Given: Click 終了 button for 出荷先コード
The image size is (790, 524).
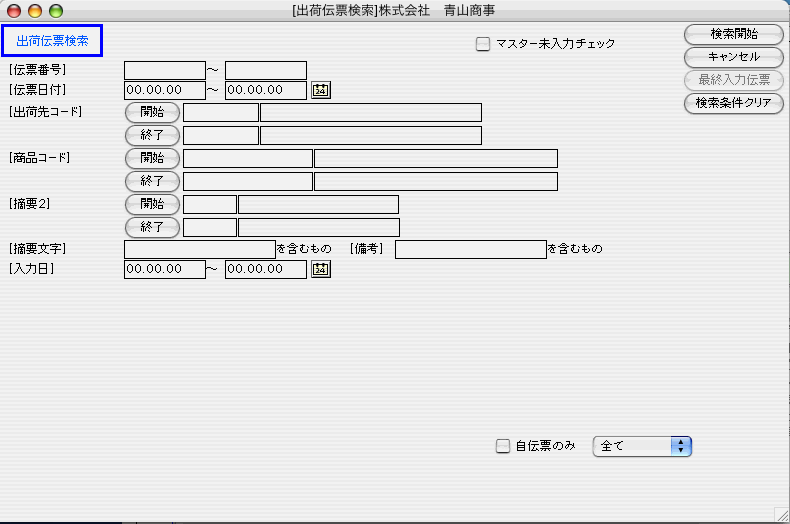Looking at the screenshot, I should point(152,135).
